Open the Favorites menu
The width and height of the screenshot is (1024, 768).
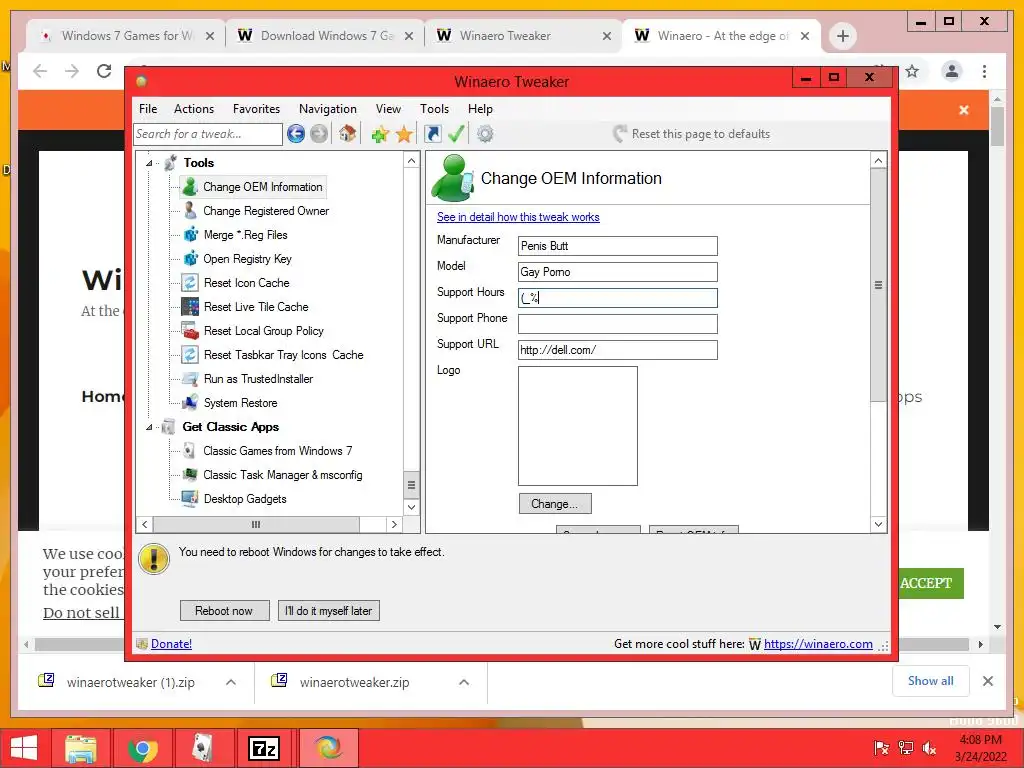256,109
